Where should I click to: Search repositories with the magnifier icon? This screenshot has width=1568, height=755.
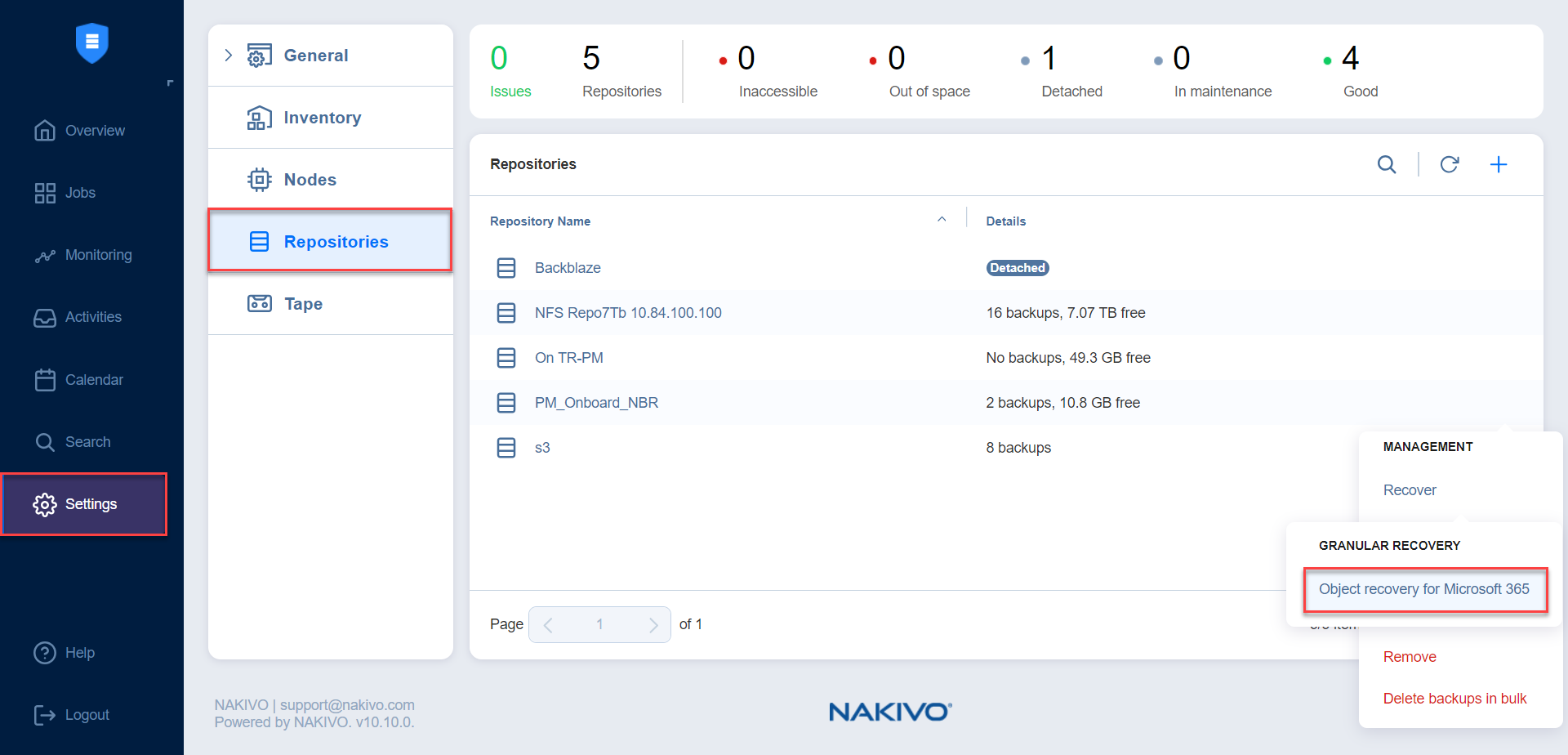(x=1387, y=164)
